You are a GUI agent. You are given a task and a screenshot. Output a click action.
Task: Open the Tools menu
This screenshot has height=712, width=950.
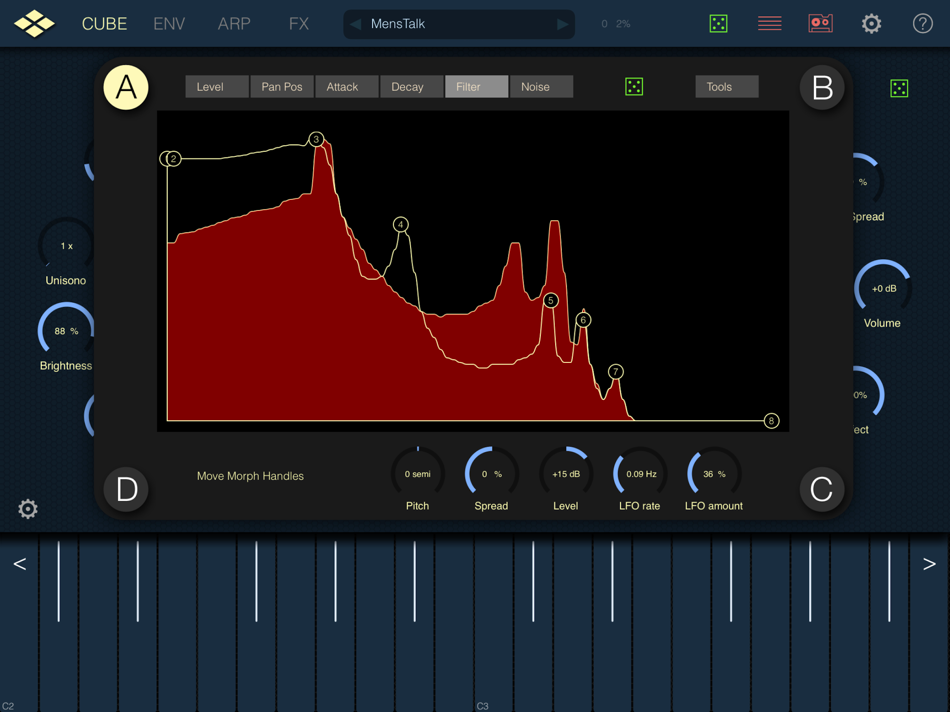726,87
